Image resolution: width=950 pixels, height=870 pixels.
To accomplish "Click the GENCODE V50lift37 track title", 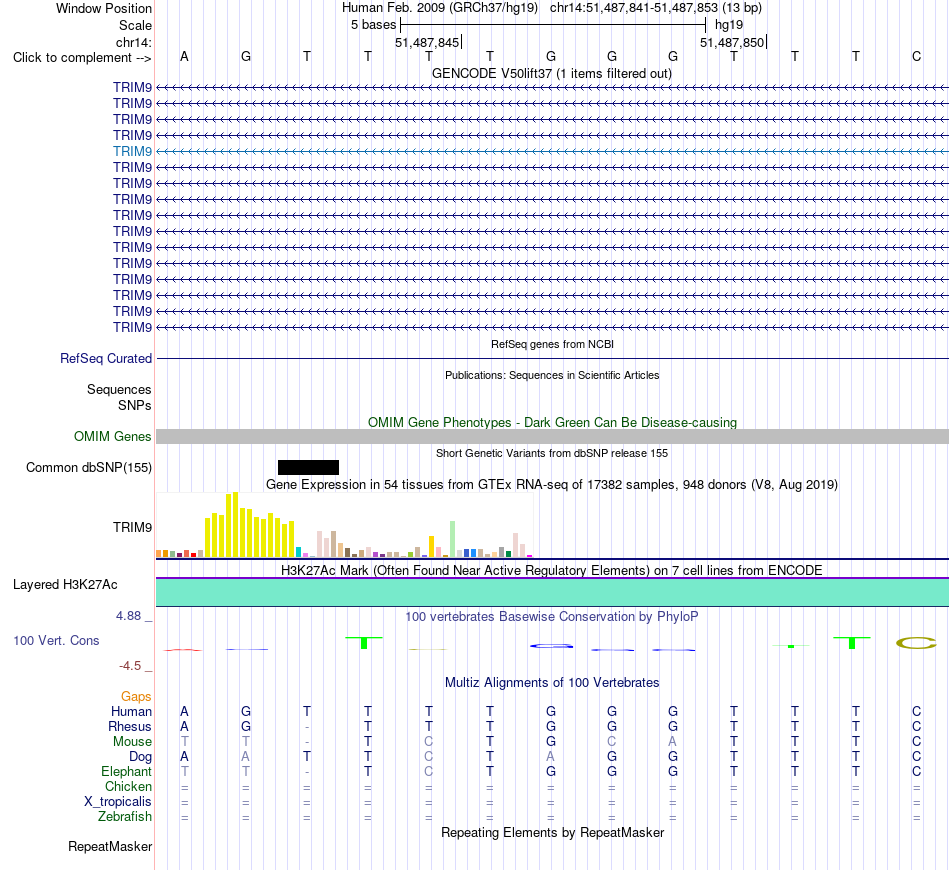I will coord(551,74).
